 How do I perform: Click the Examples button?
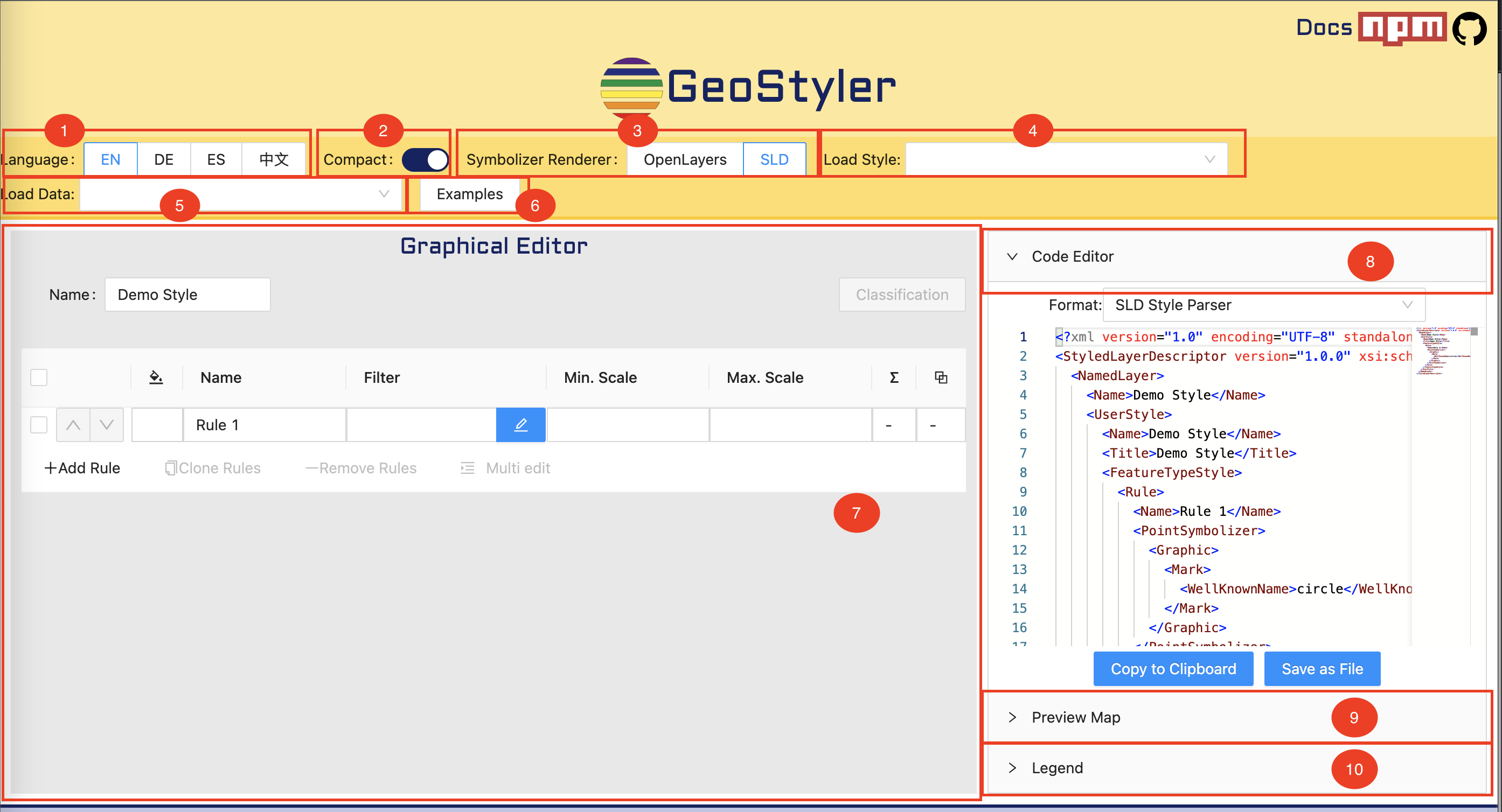(469, 193)
